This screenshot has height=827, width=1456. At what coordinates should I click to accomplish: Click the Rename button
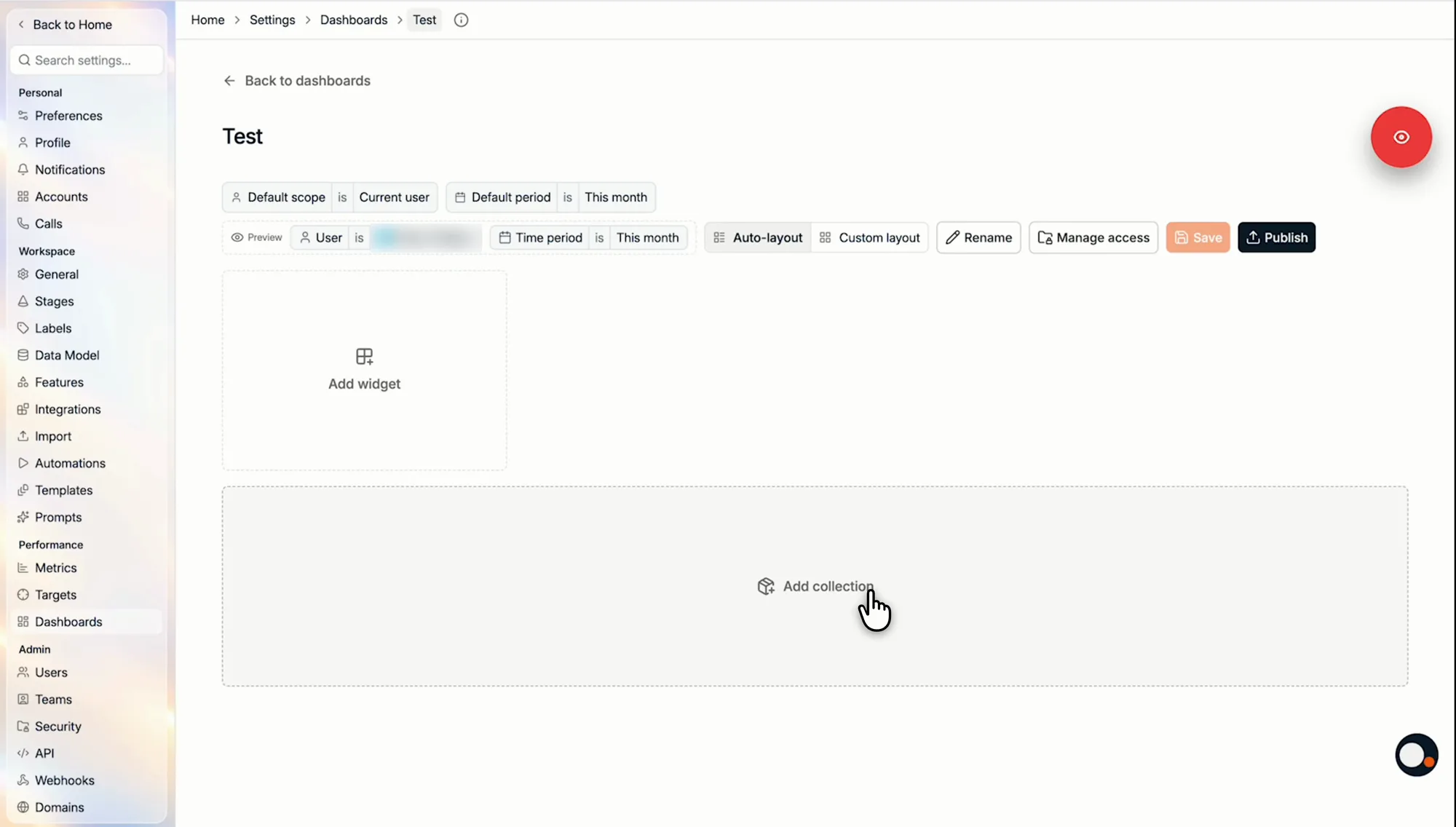pyautogui.click(x=978, y=237)
